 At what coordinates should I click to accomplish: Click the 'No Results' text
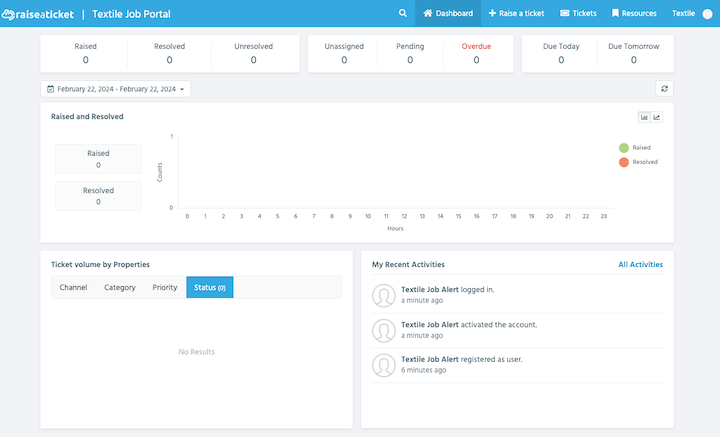(x=197, y=352)
